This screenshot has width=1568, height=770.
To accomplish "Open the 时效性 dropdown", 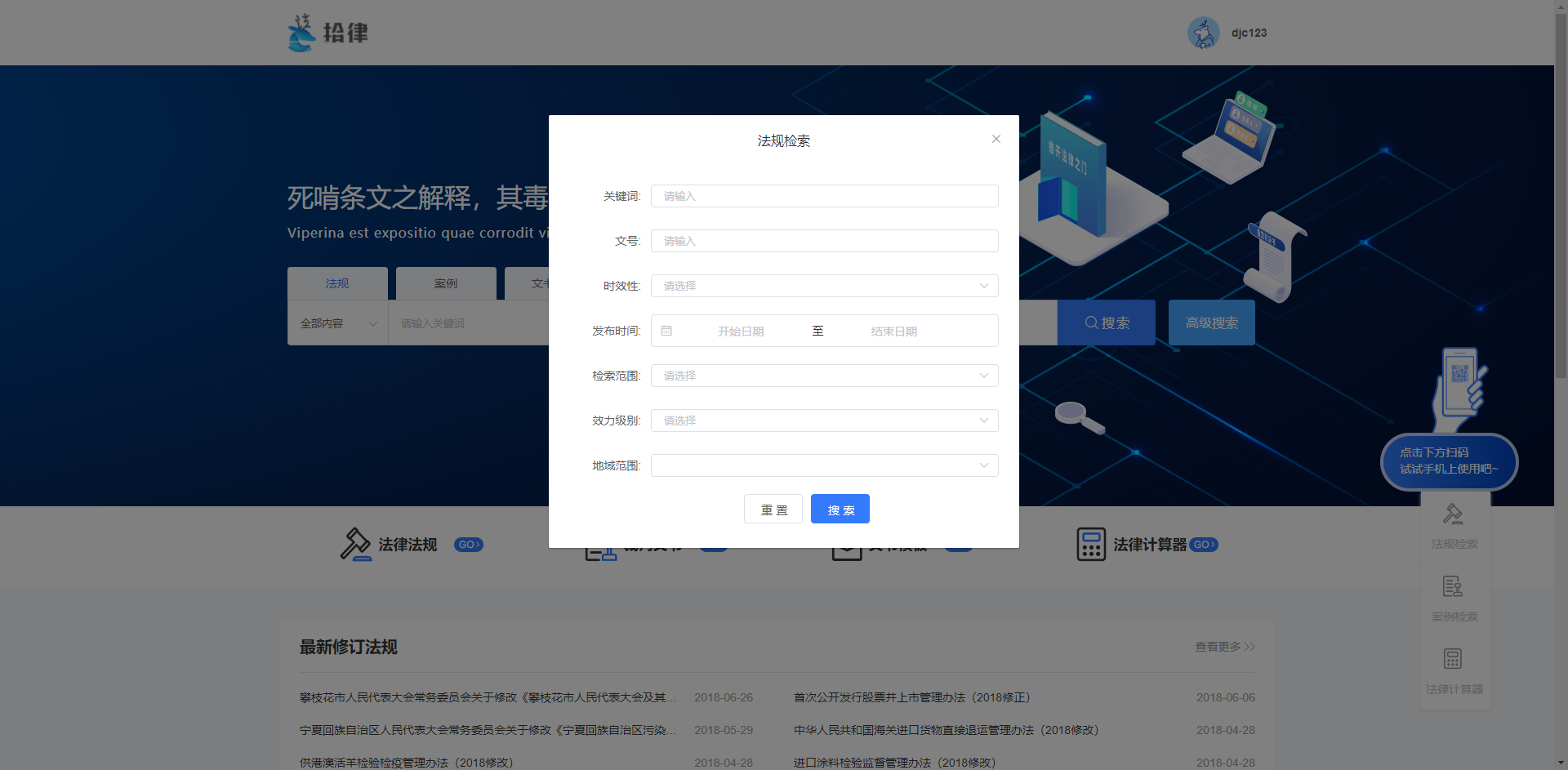I will pos(824,286).
